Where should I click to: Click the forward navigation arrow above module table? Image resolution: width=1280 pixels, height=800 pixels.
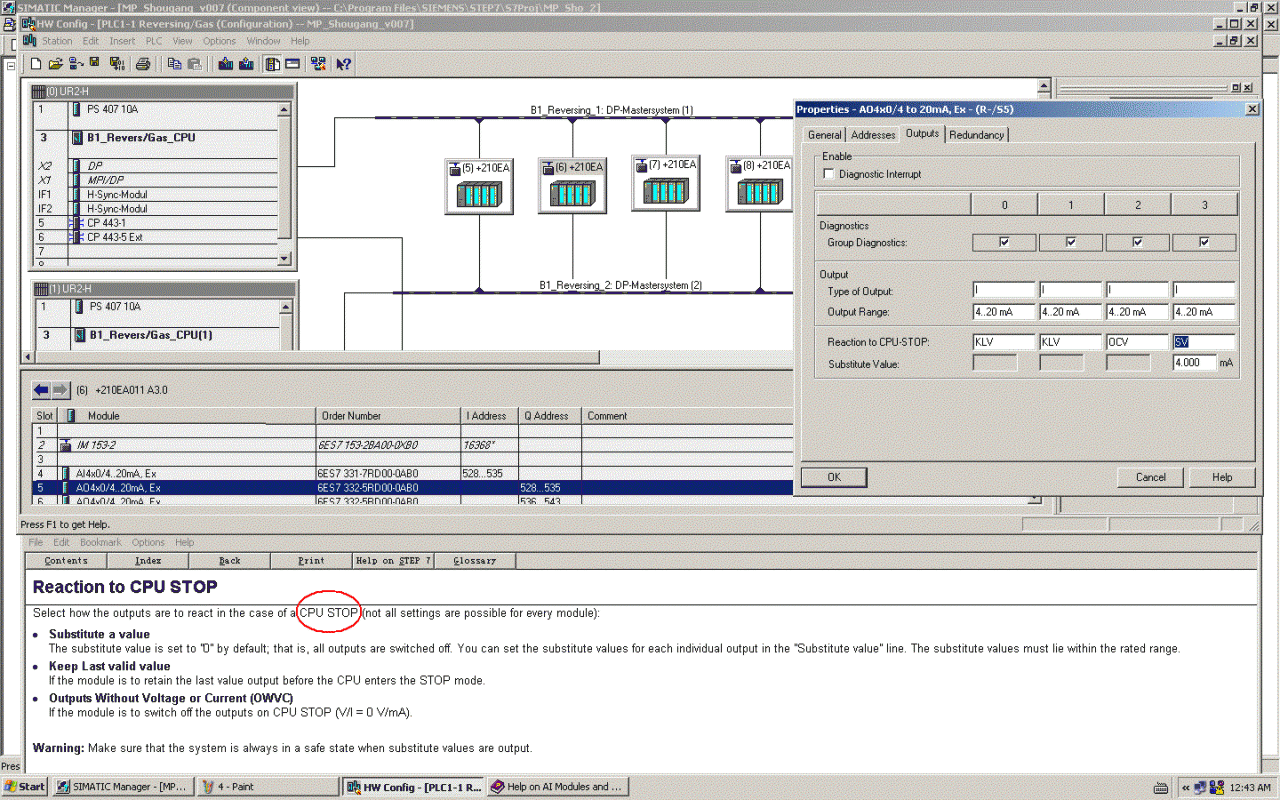click(60, 390)
